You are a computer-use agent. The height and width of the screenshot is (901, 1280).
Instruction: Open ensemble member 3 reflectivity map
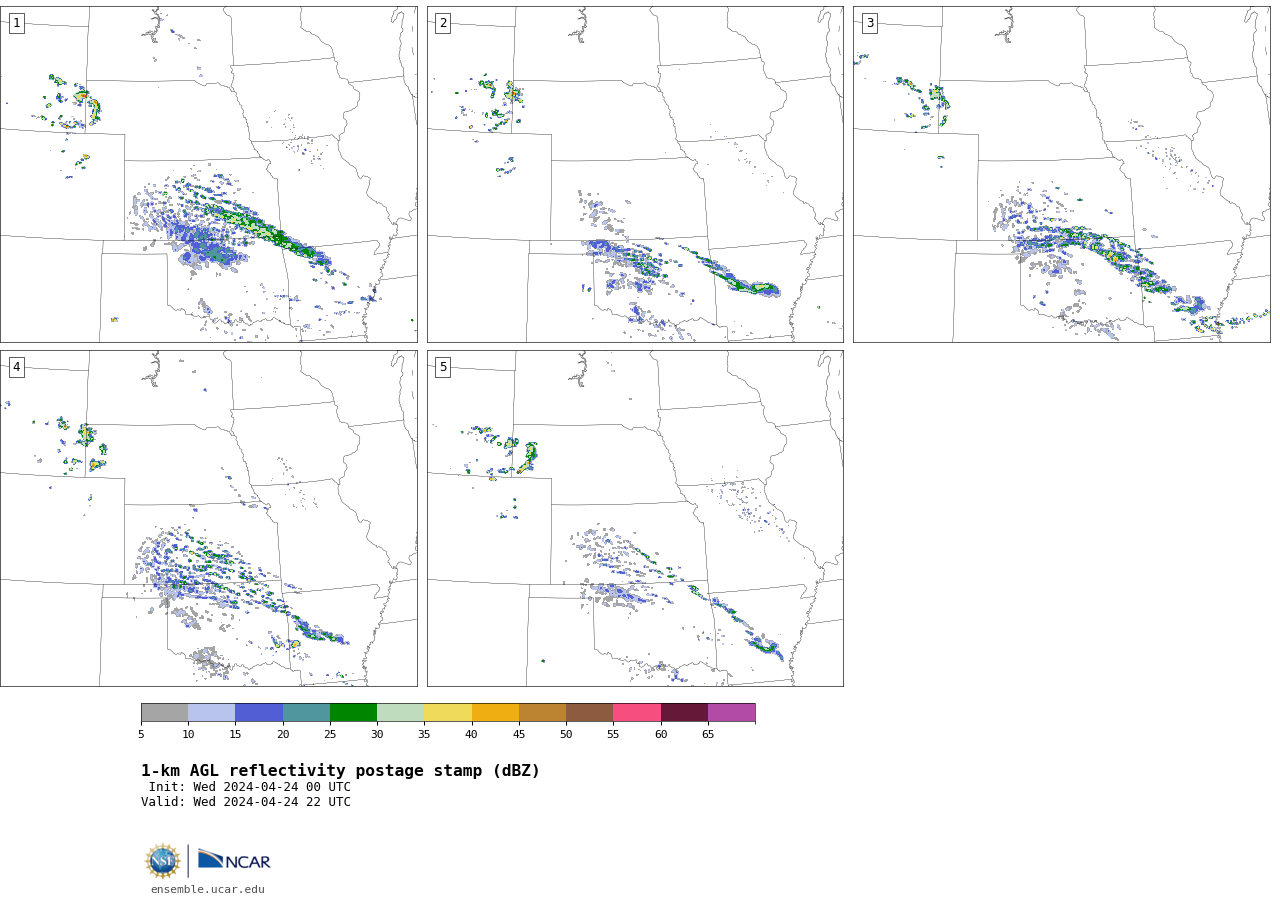click(x=1061, y=174)
